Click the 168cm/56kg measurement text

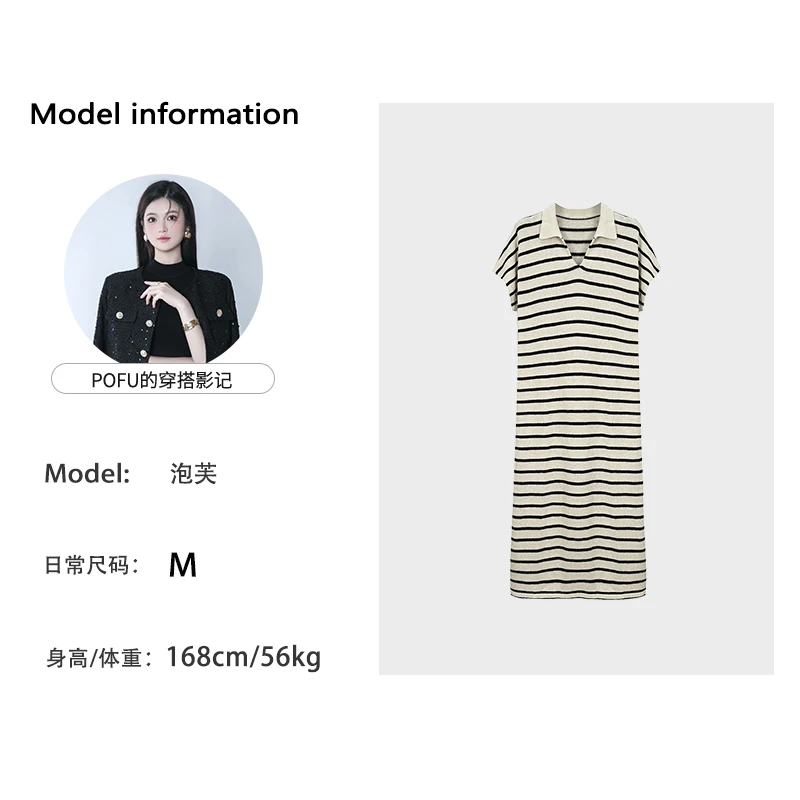point(244,657)
